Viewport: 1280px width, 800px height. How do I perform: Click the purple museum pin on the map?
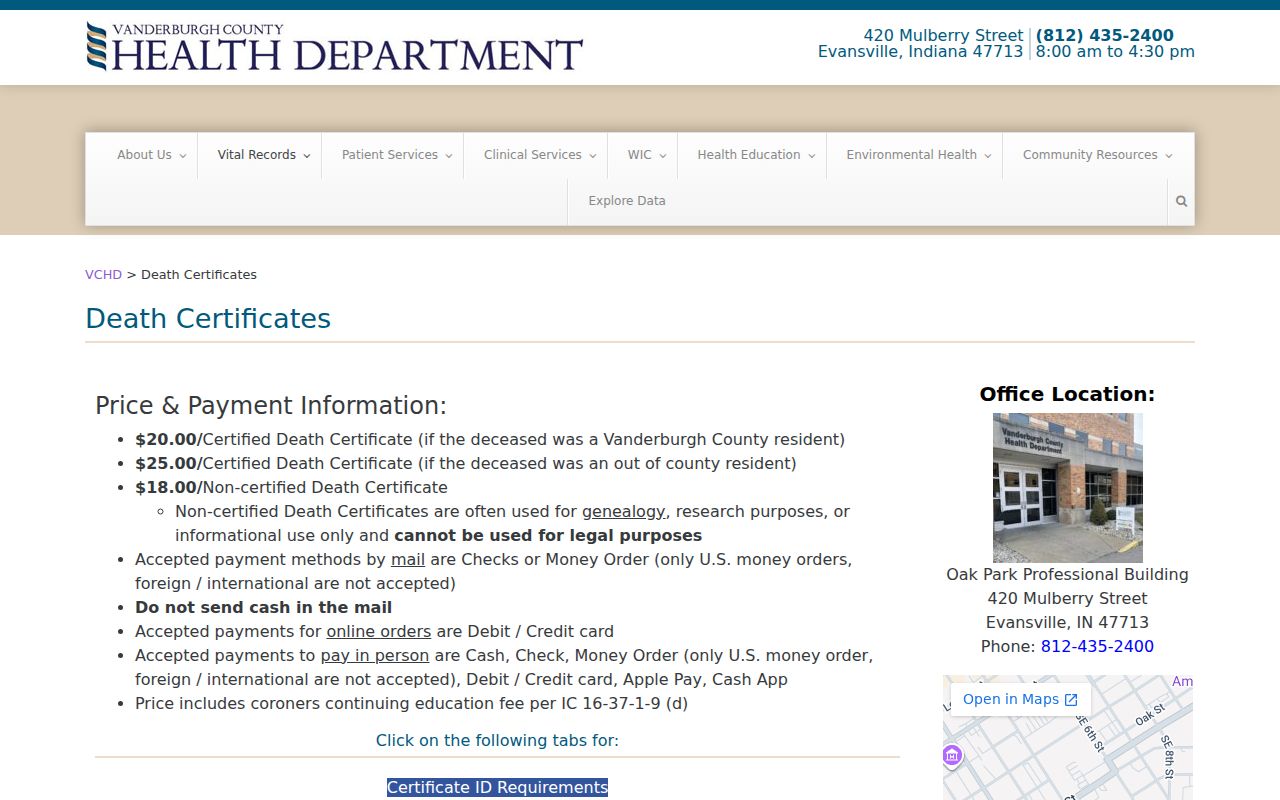952,755
